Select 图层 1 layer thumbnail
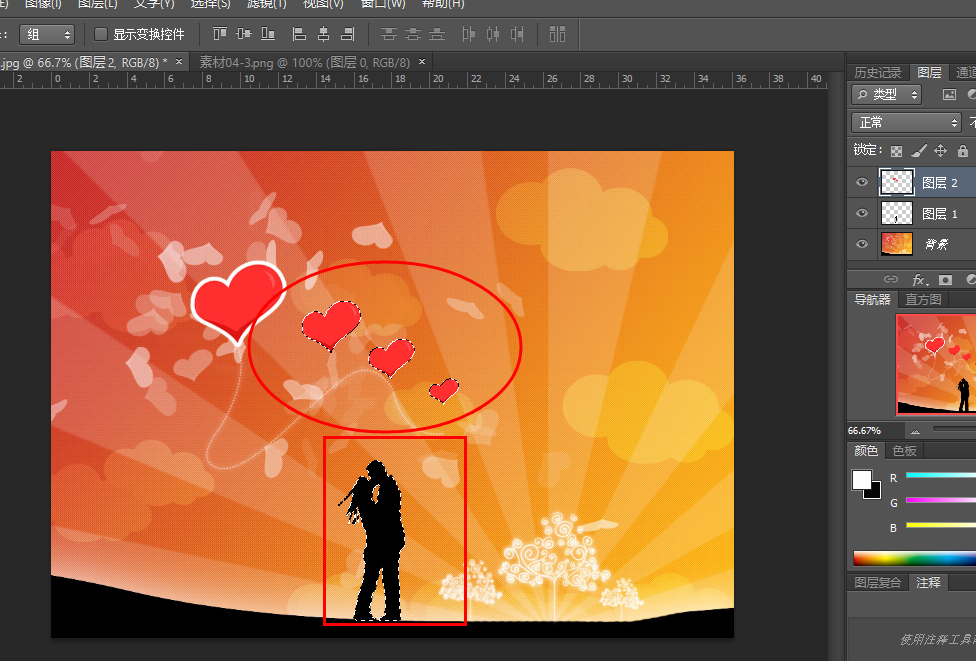This screenshot has width=976, height=661. tap(897, 213)
